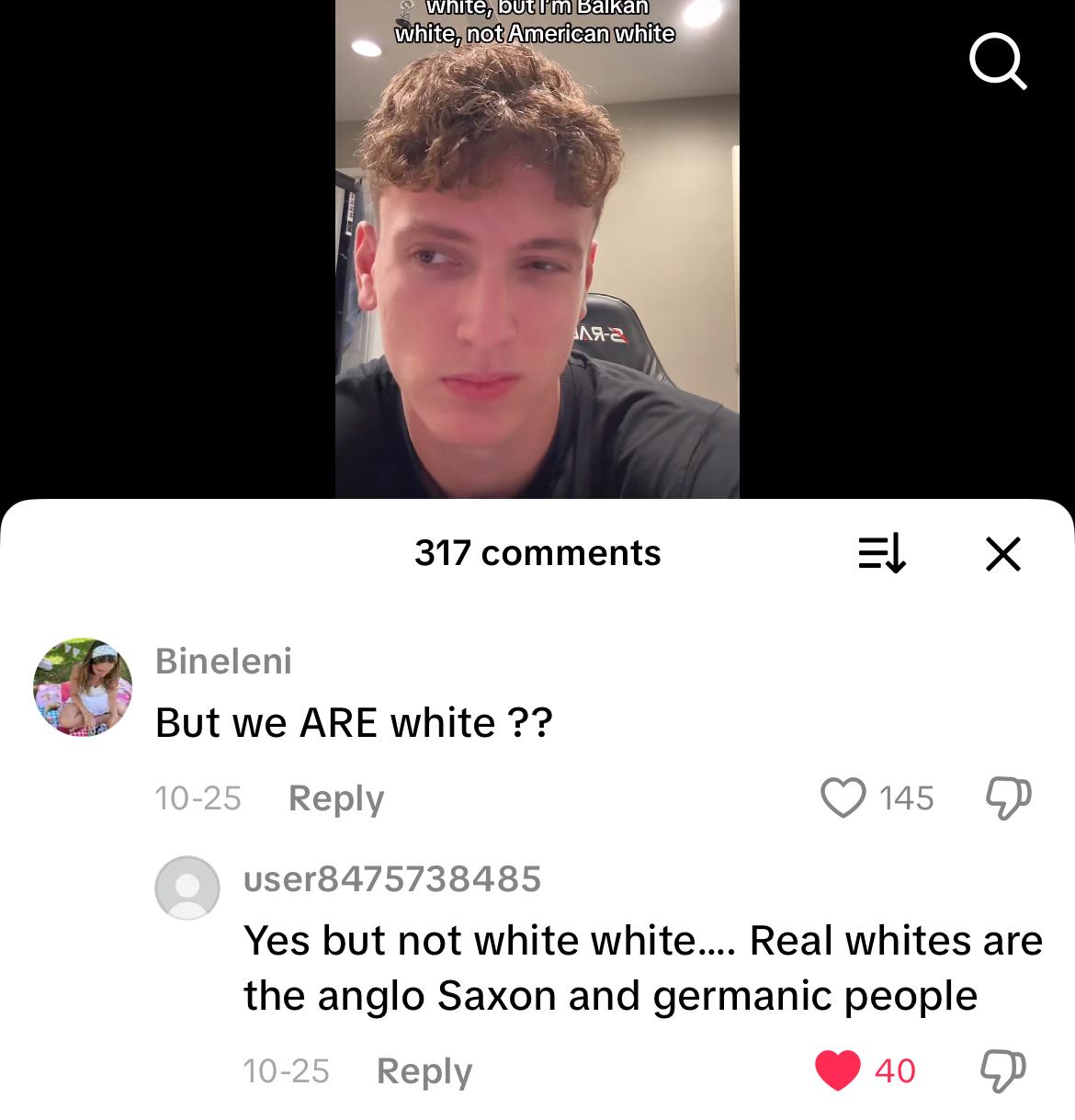
Task: Tap the 145 like count
Action: point(906,798)
